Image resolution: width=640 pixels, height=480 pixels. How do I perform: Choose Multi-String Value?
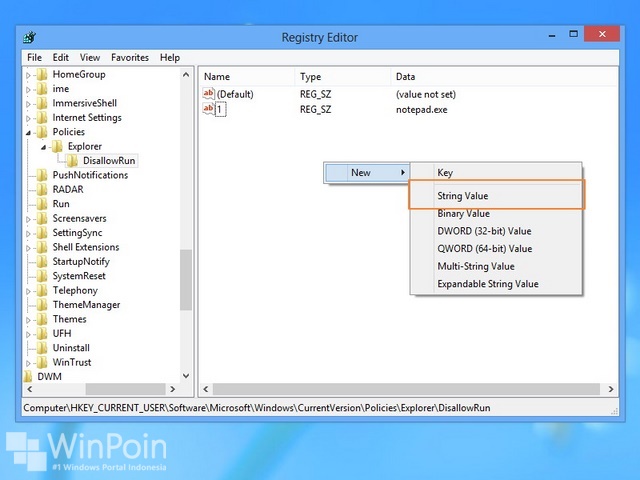(496, 266)
